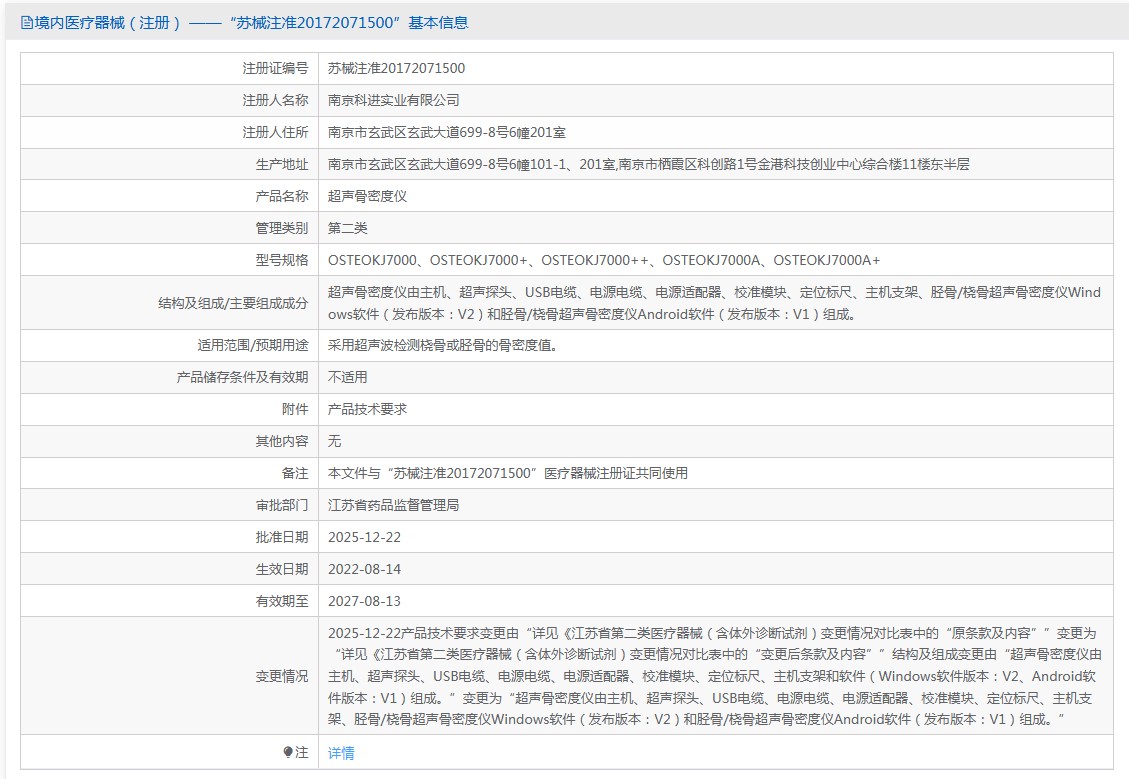Open the 详情 link
The image size is (1129, 779).
(341, 753)
